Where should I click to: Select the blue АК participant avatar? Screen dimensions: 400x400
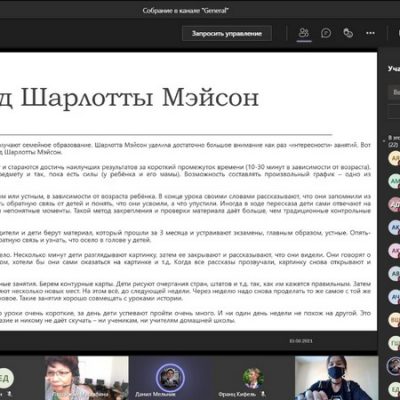click(x=395, y=227)
